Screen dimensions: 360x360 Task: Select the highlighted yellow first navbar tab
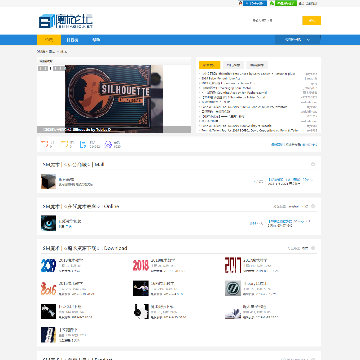coord(49,40)
